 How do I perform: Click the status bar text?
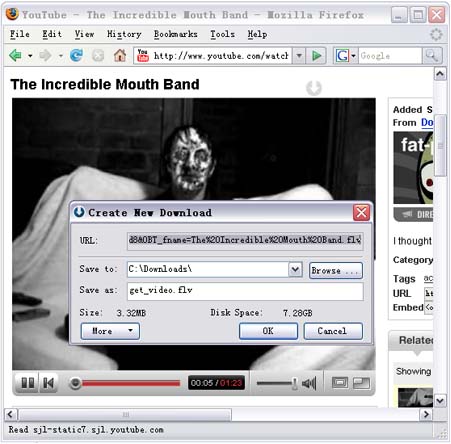pos(86,430)
